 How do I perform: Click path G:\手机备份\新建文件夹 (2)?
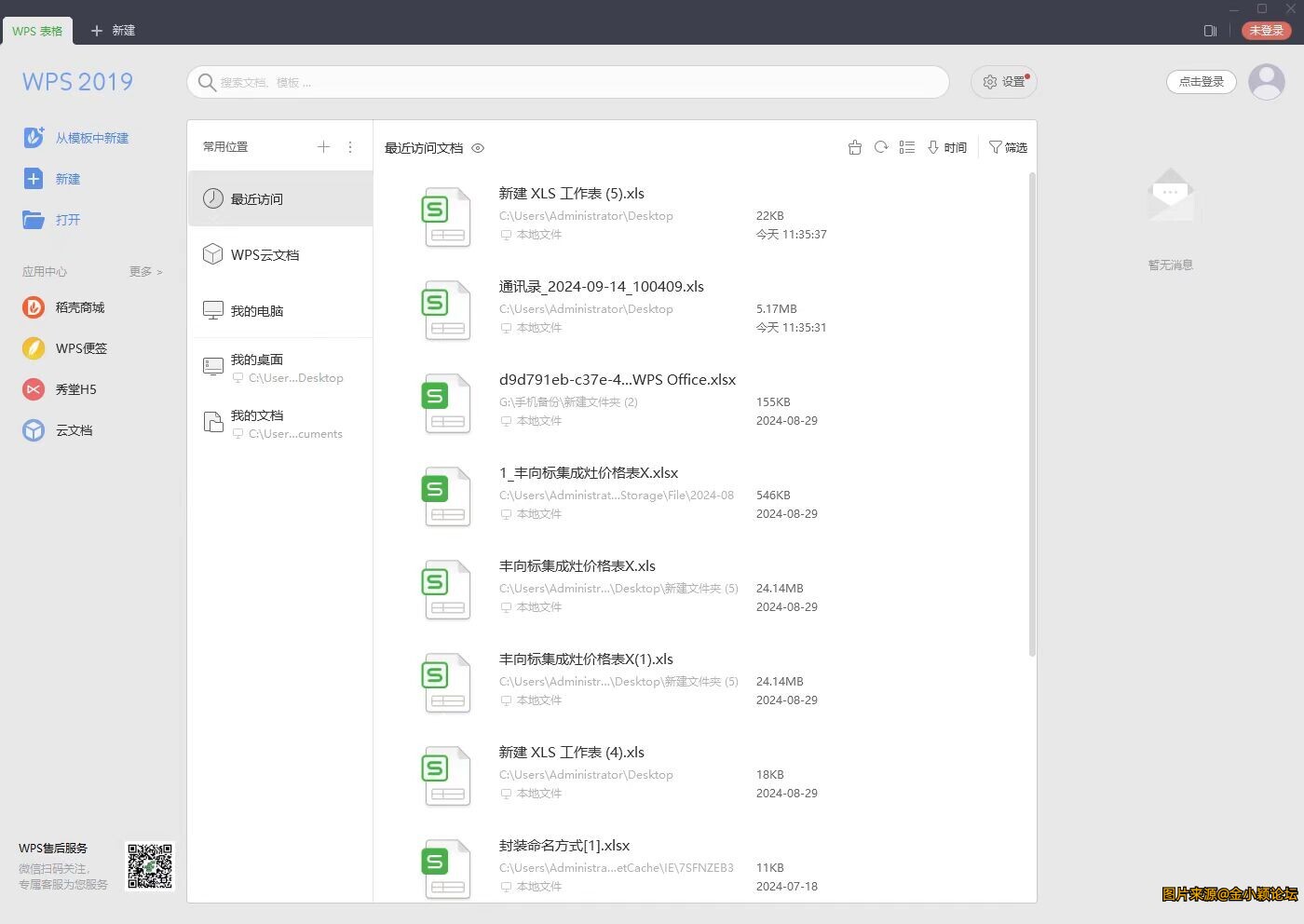coord(568,402)
